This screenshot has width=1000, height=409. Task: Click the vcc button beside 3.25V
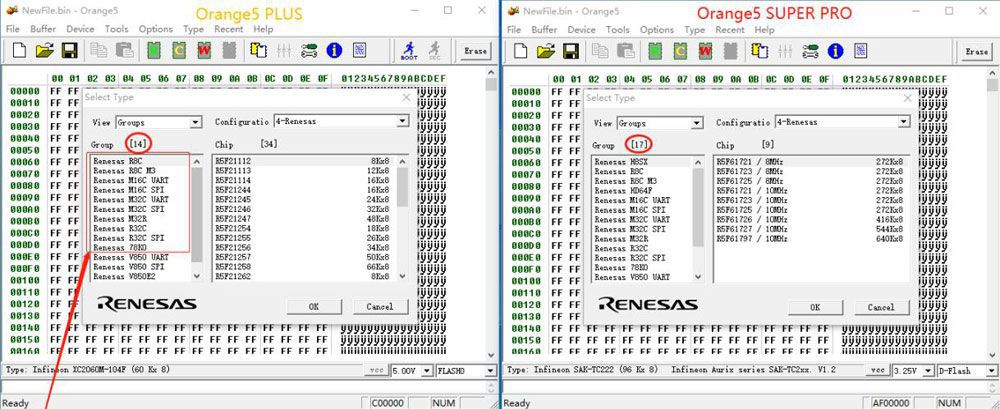(878, 370)
